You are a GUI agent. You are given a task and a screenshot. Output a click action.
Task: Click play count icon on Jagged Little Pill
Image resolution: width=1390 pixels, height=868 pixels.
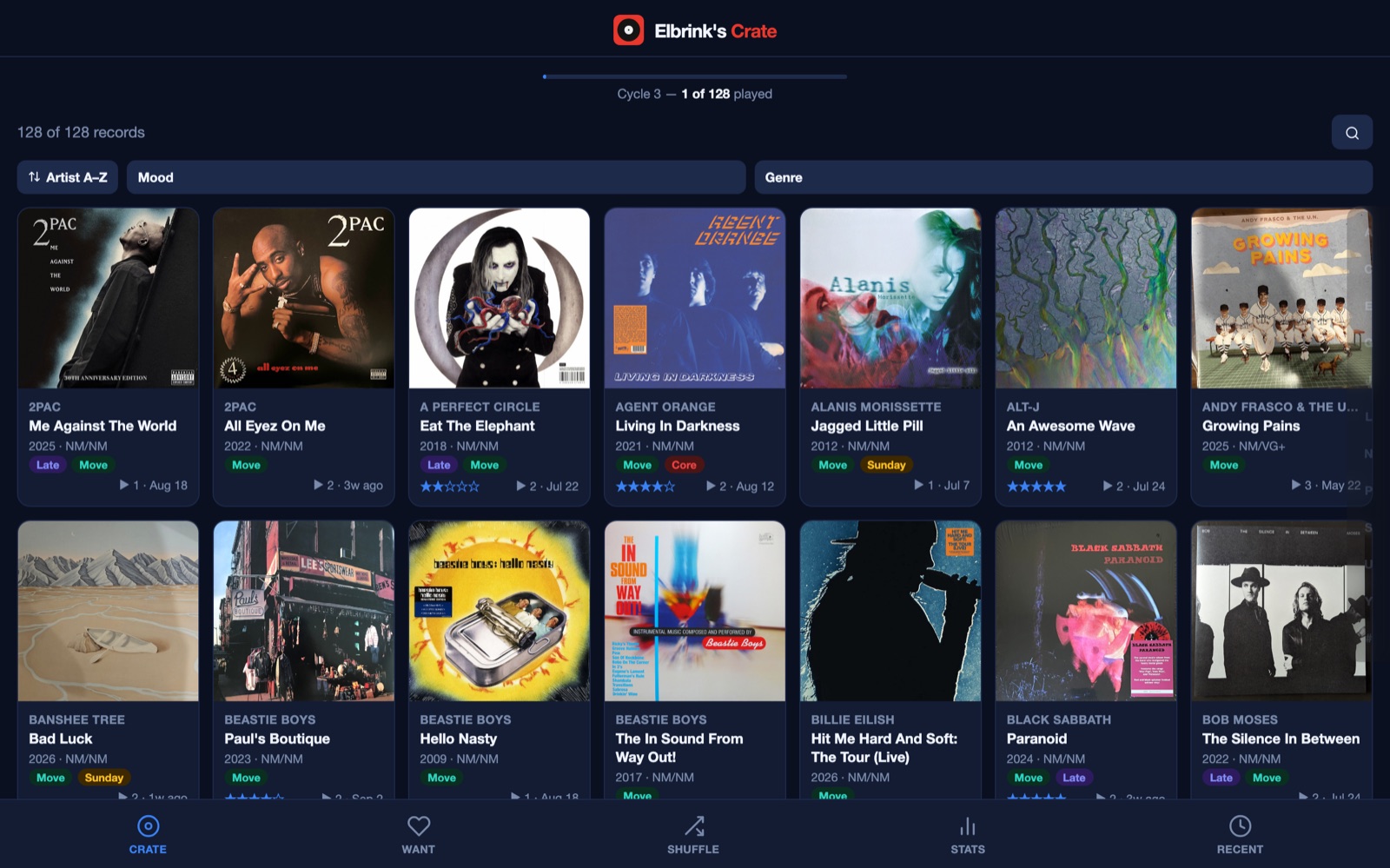click(919, 485)
